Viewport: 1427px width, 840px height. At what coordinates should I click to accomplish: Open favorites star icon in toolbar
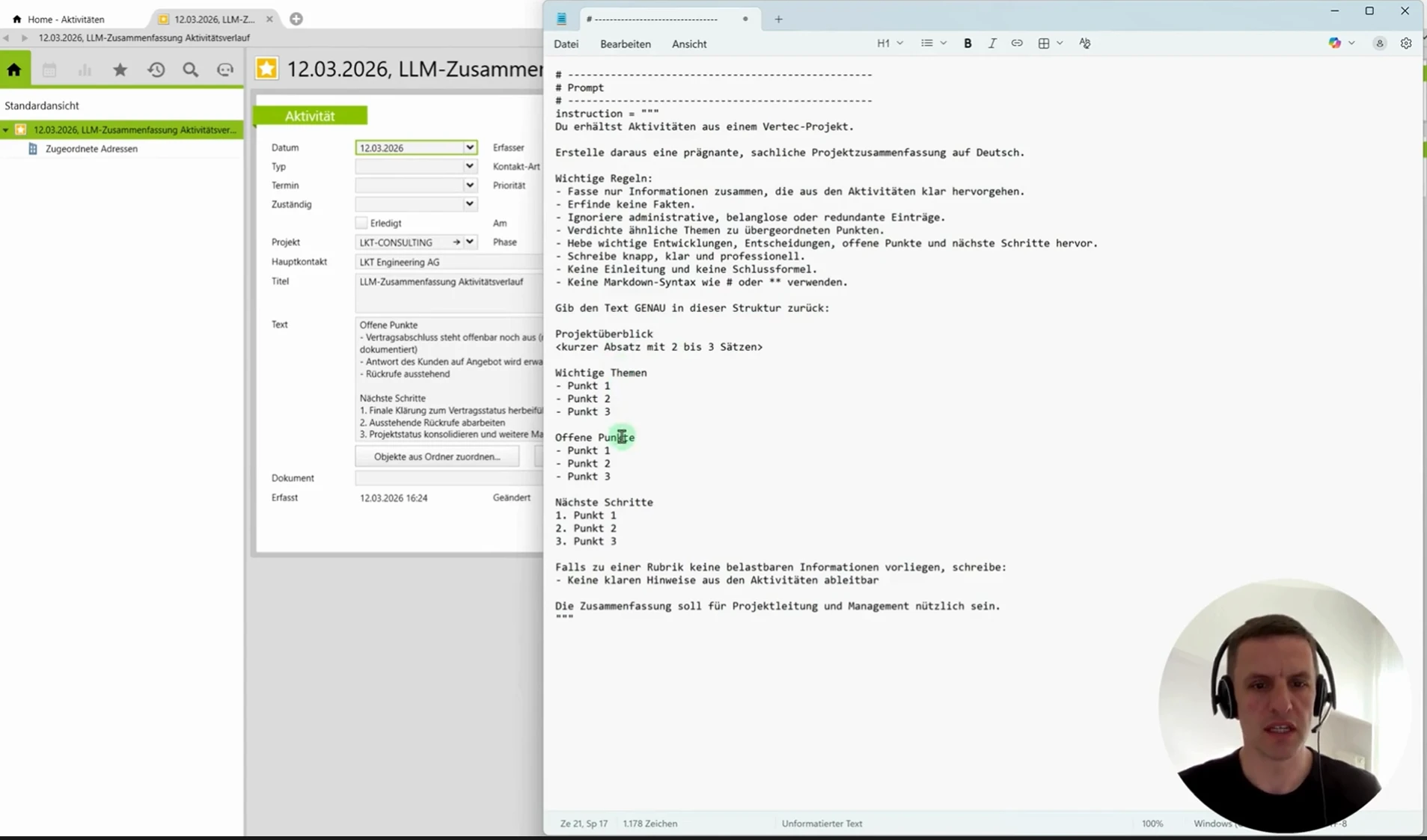(x=120, y=70)
